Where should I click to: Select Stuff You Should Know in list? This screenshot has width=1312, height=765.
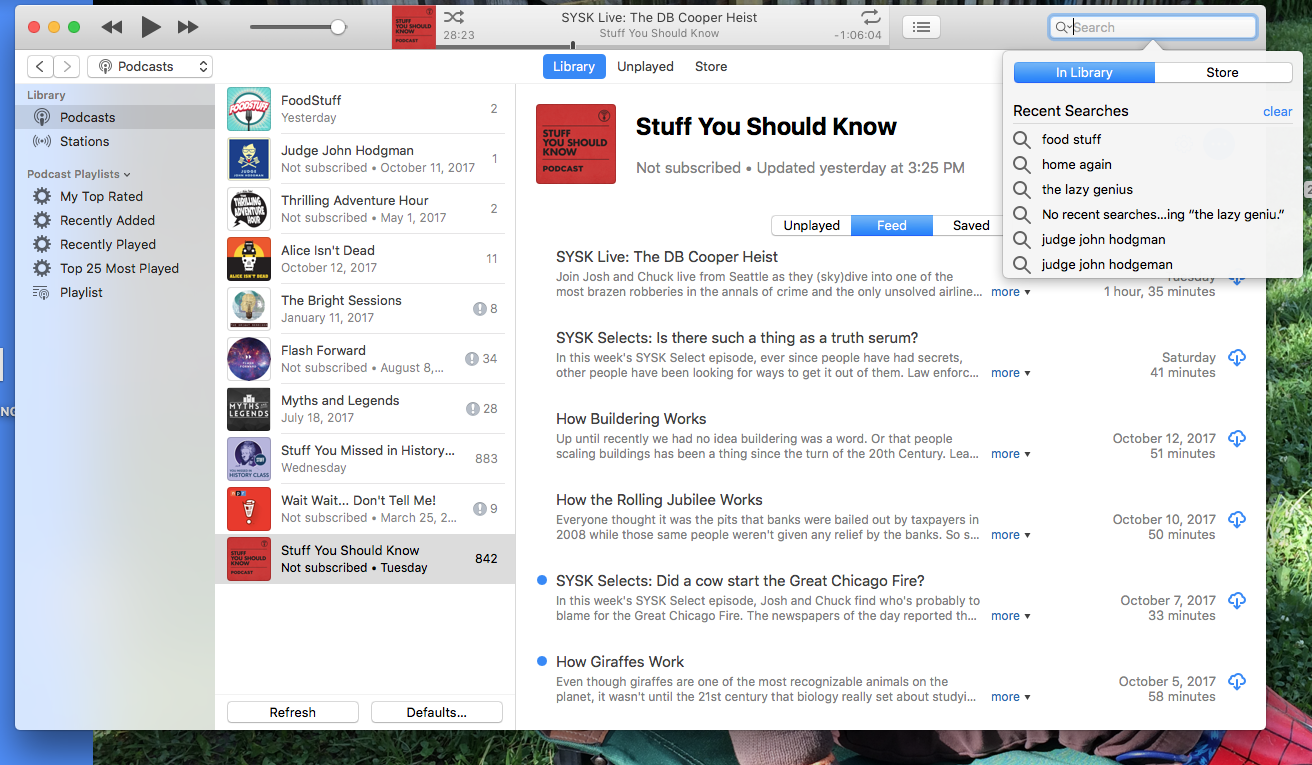pyautogui.click(x=365, y=559)
